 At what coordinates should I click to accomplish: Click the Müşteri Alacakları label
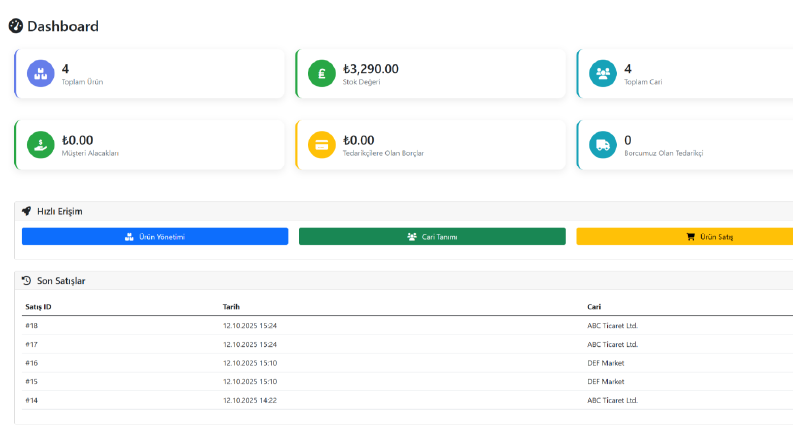90,153
